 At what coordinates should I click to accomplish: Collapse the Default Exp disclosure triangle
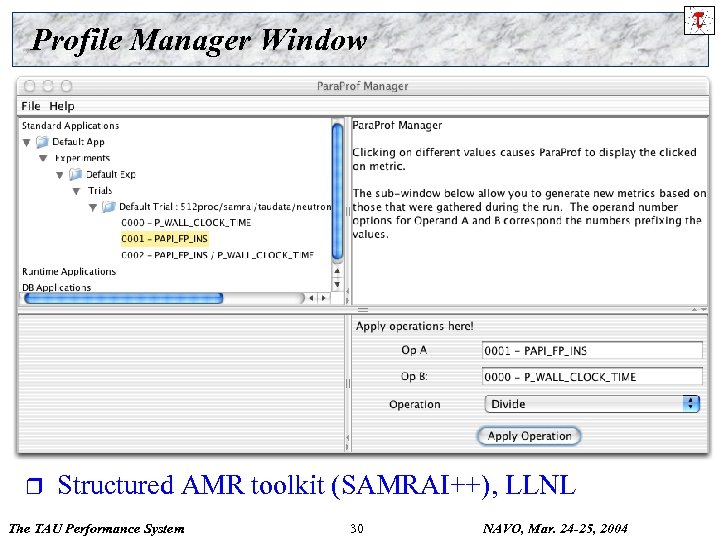coord(60,175)
